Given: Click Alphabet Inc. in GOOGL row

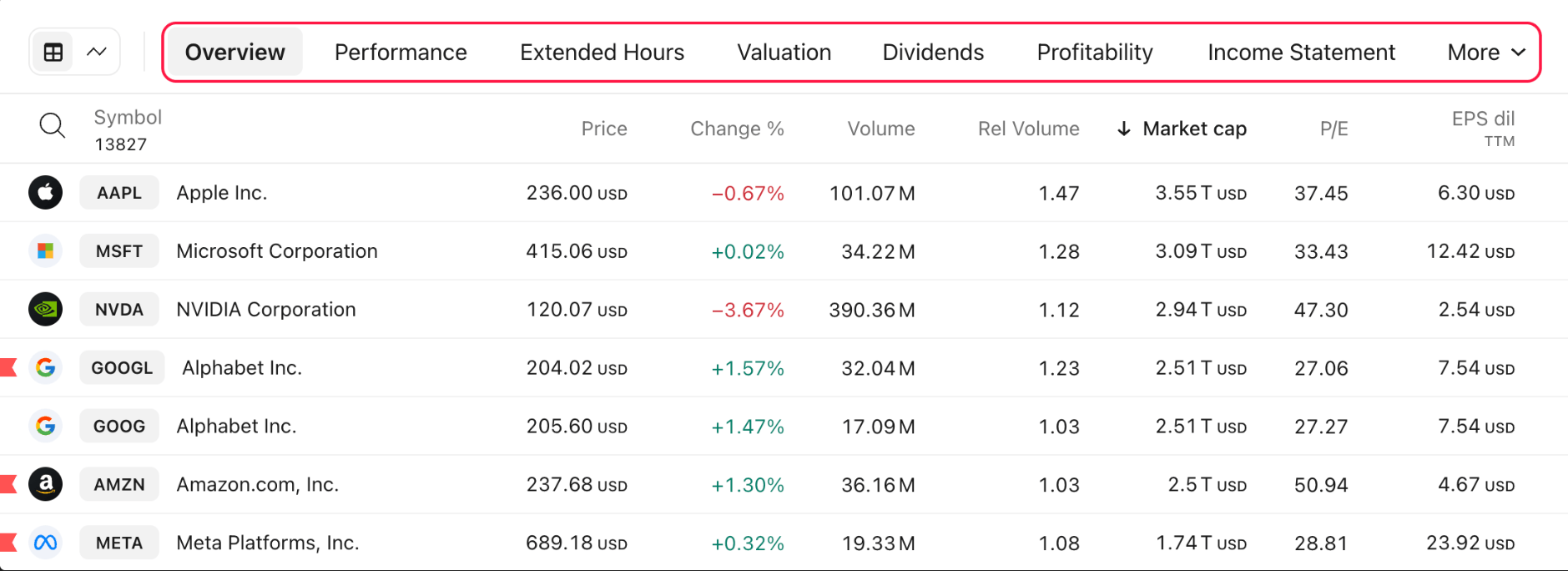Looking at the screenshot, I should 242,368.
